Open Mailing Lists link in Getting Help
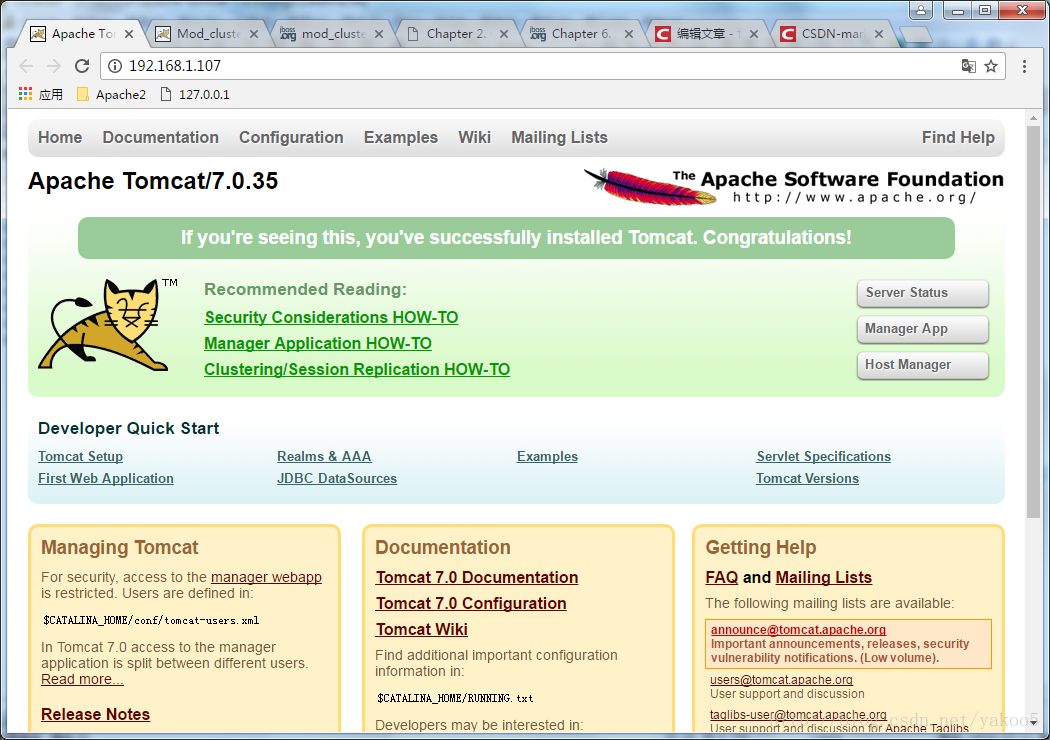Viewport: 1050px width, 740px height. (x=824, y=577)
